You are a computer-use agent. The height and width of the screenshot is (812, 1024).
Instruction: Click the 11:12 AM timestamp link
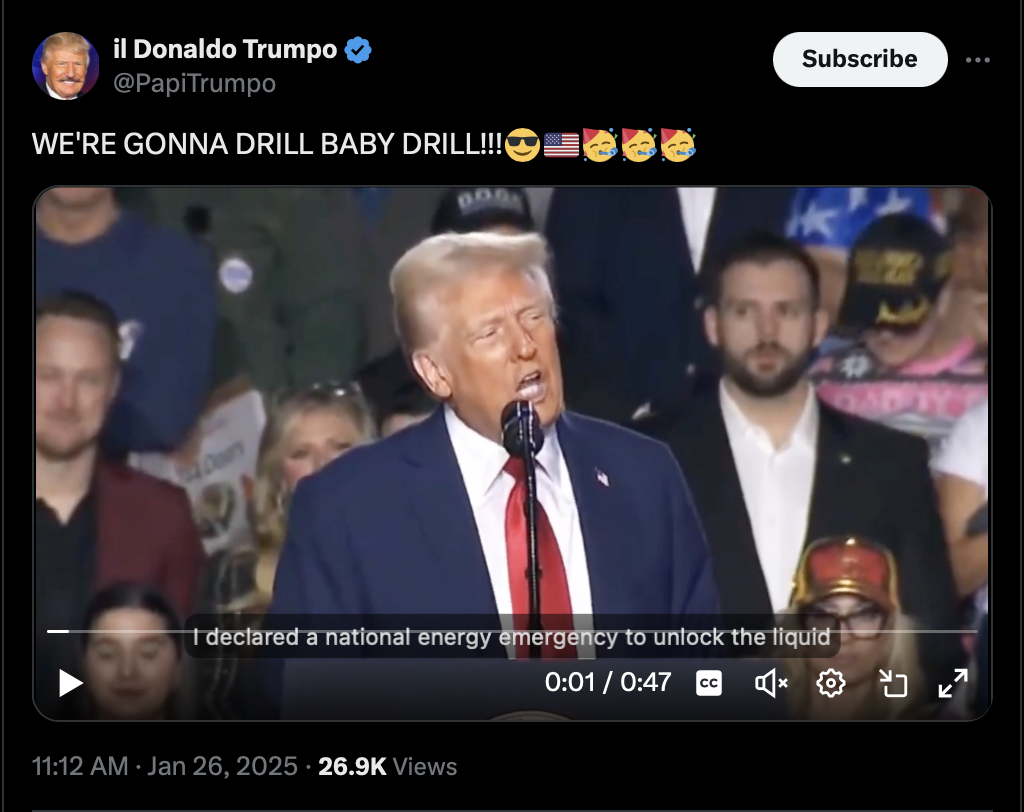coord(80,766)
